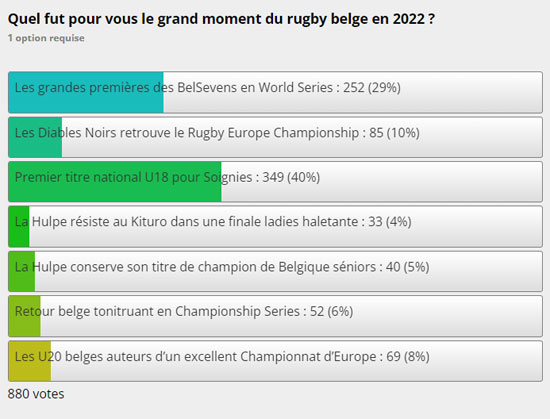This screenshot has height=419, width=550.
Task: Select La Hulpe résiste au Kituro option
Action: tap(275, 227)
